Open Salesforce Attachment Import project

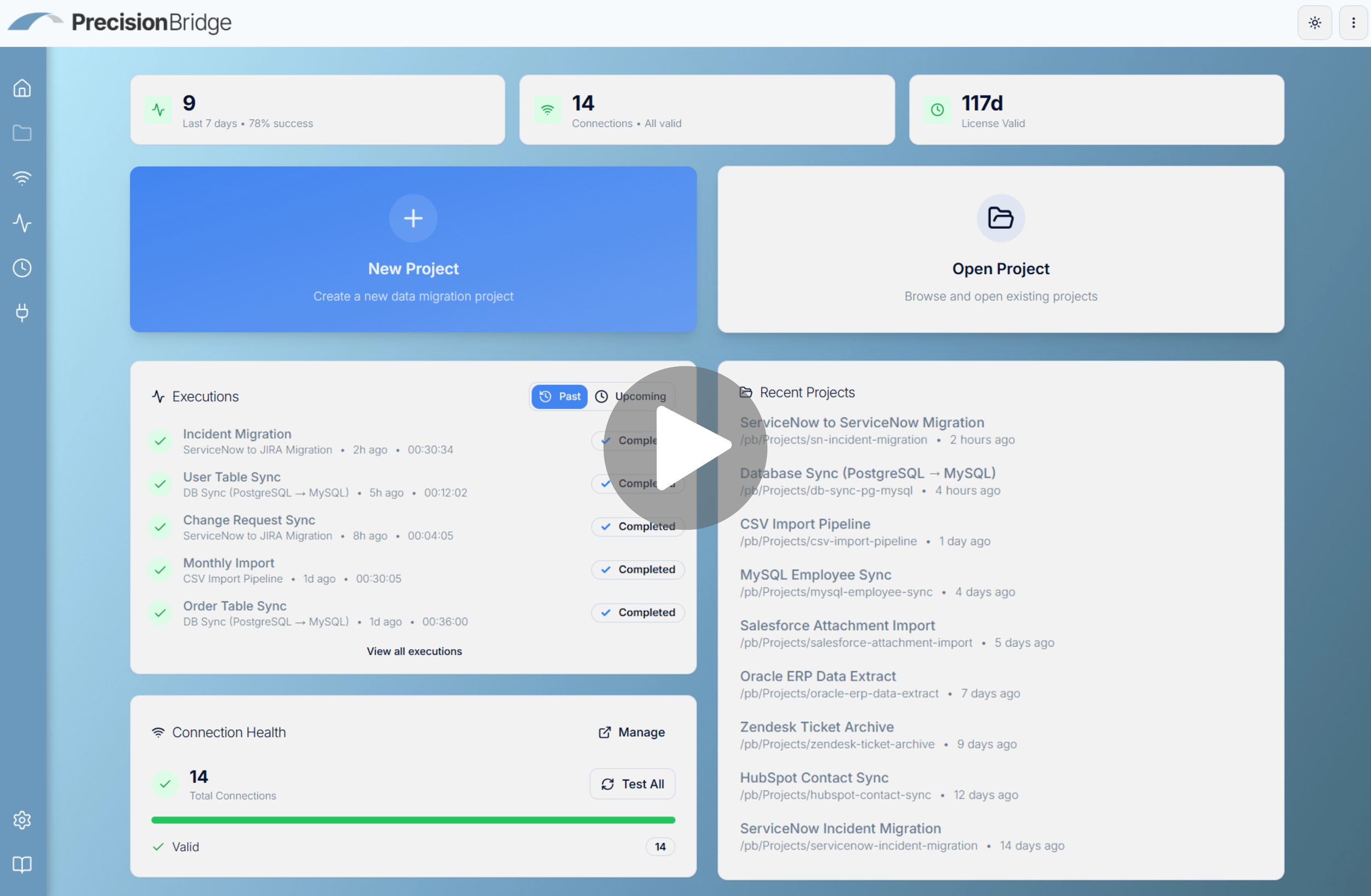[x=897, y=633]
